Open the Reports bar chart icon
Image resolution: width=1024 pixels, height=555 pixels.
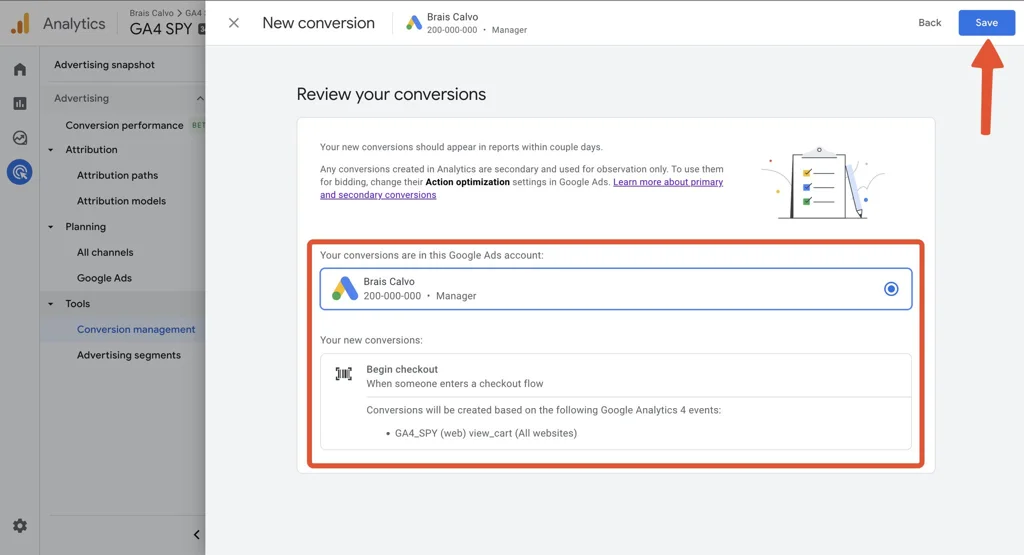click(20, 103)
